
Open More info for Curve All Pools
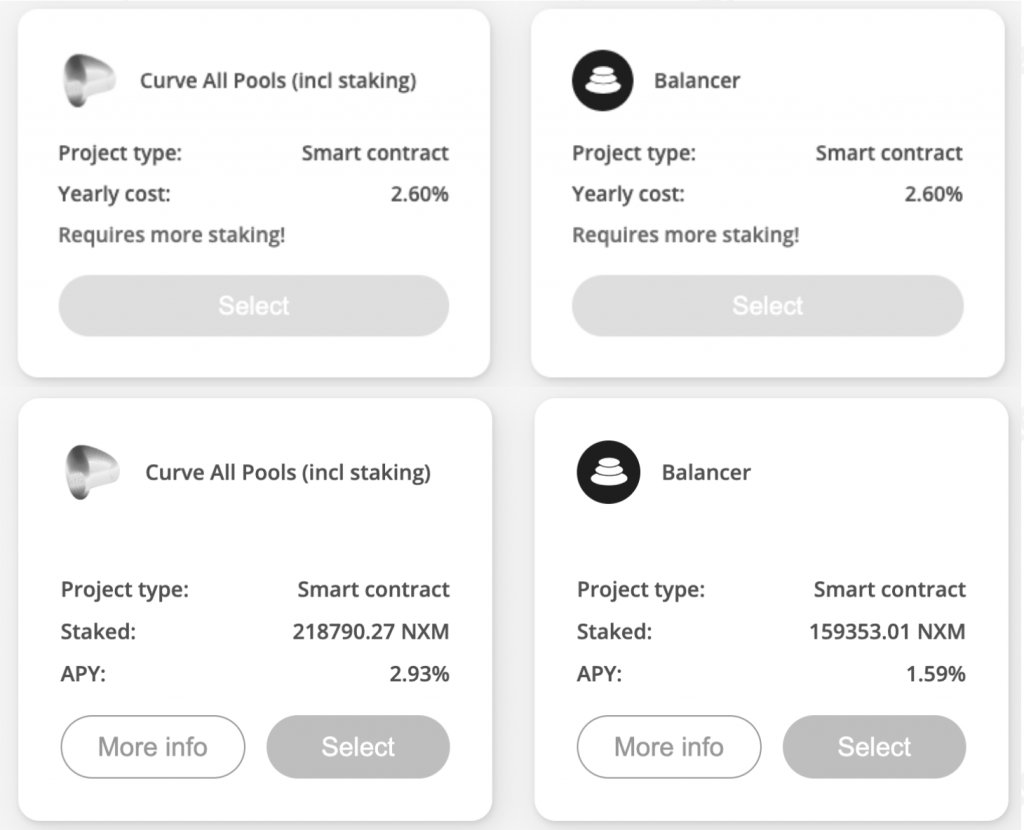153,747
